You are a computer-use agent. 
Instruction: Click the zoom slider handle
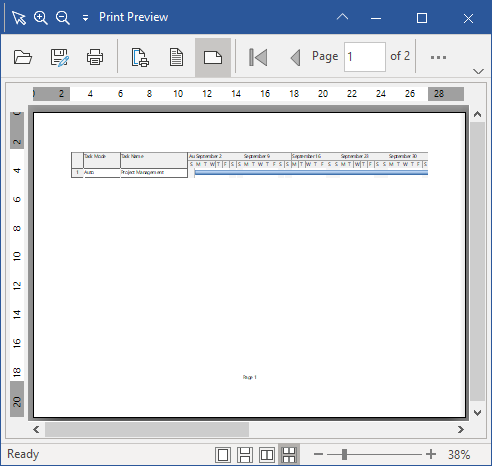pos(345,454)
